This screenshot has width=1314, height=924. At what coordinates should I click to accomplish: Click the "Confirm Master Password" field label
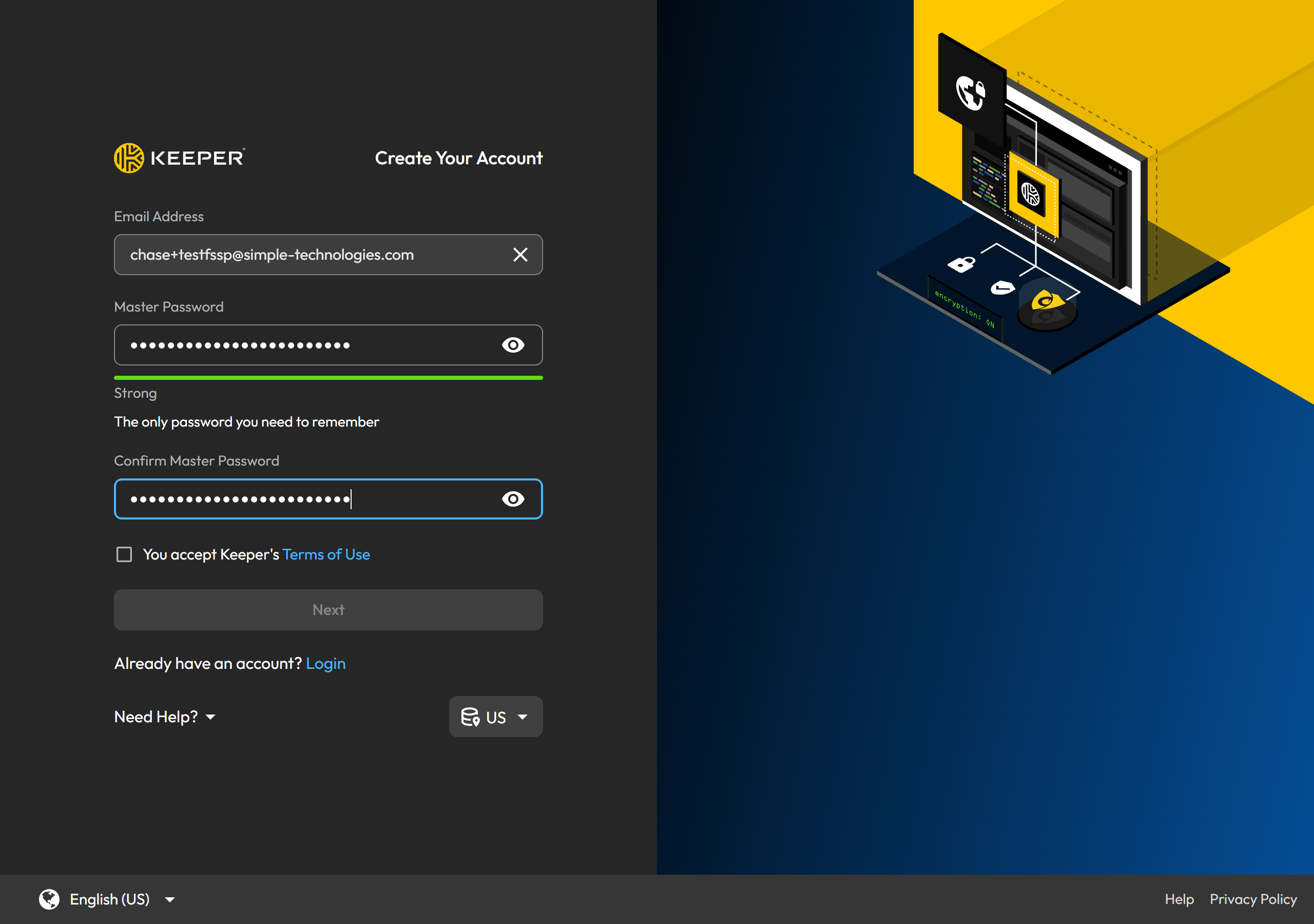196,461
